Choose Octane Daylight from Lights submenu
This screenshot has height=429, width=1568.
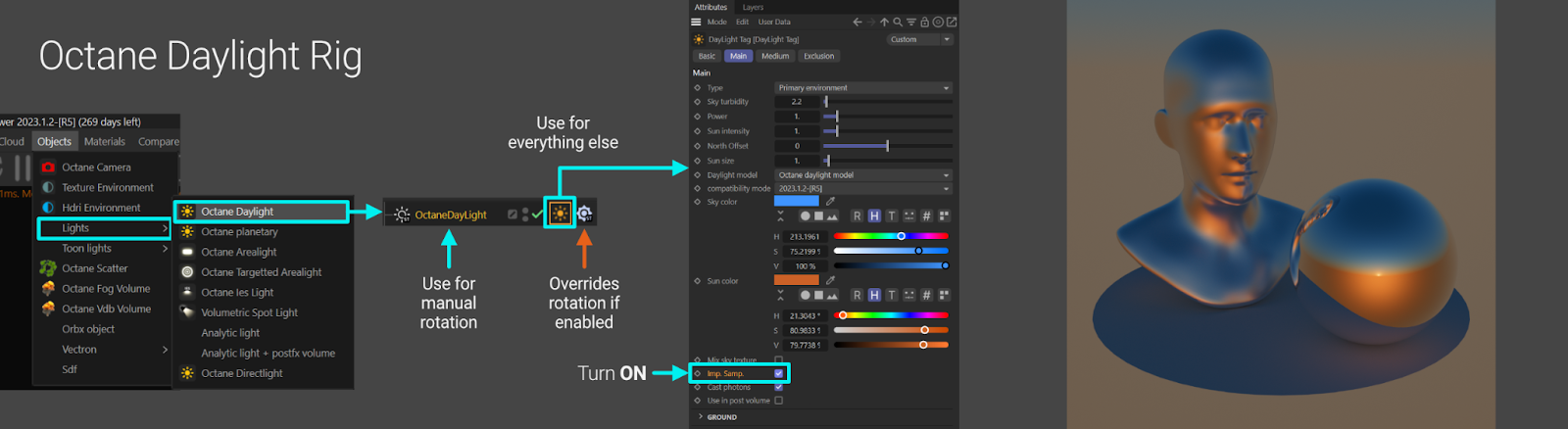click(x=237, y=212)
